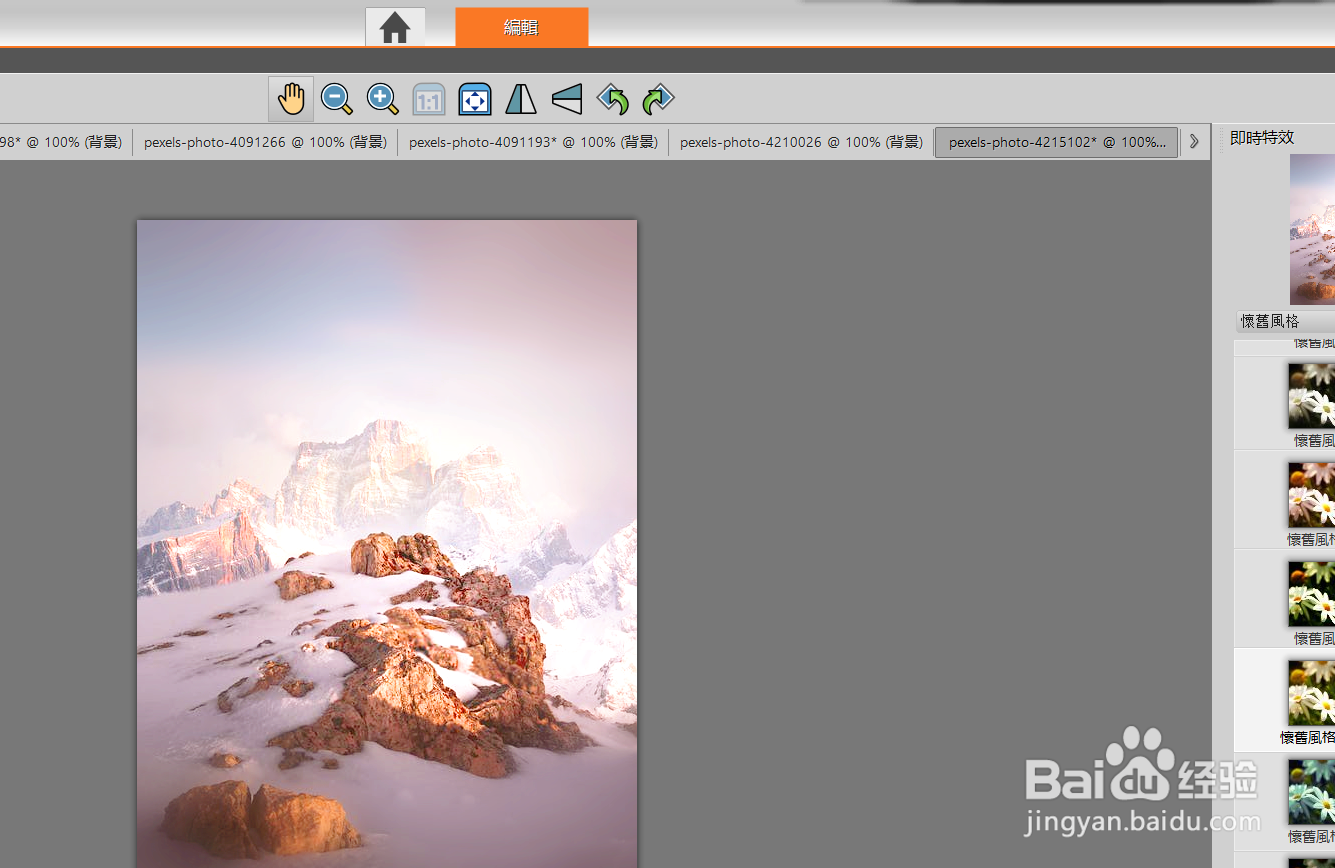Open the 懷舊風格 effect category dropdown
The width and height of the screenshot is (1335, 868).
(1285, 321)
